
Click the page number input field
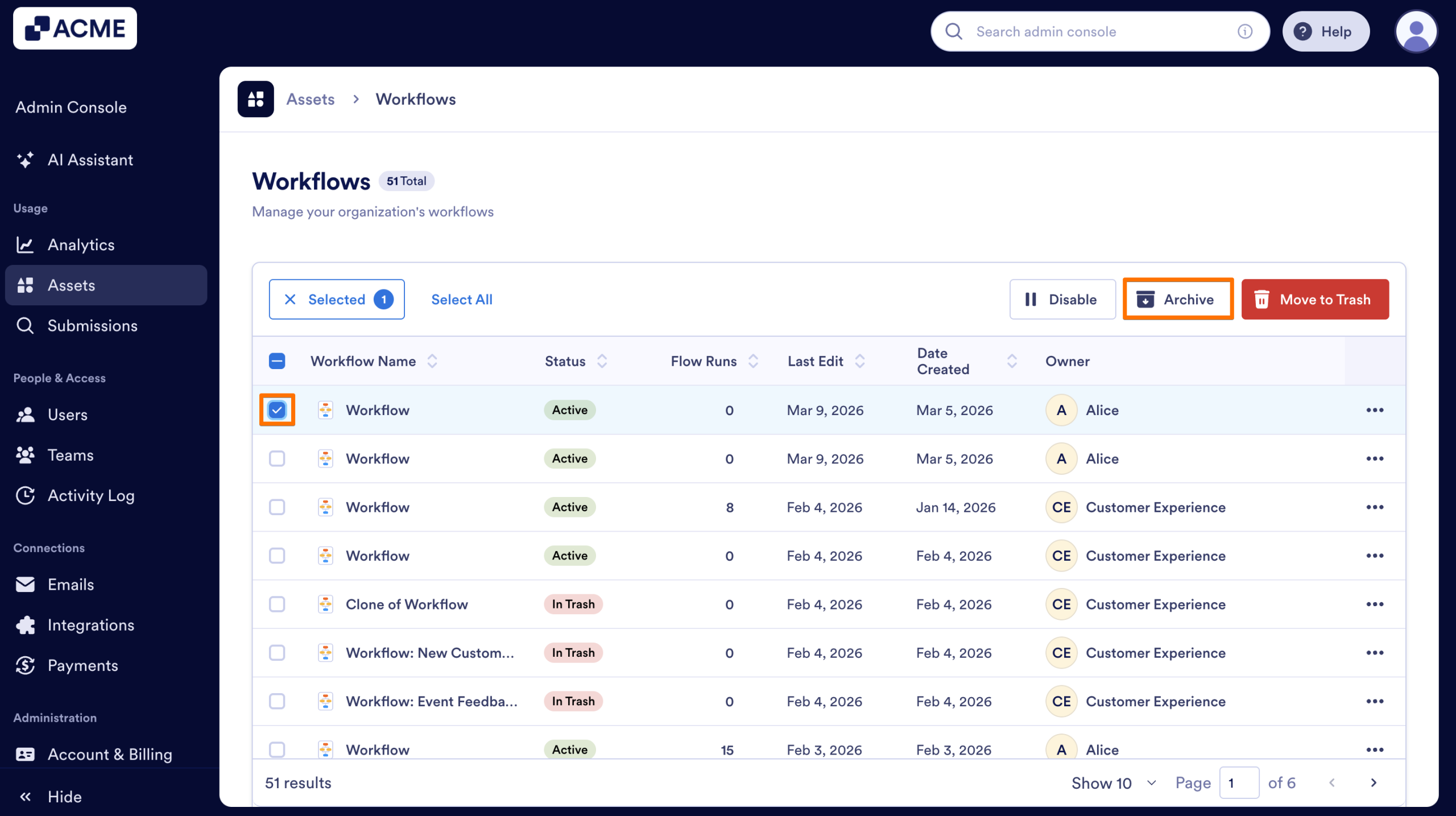coord(1240,782)
